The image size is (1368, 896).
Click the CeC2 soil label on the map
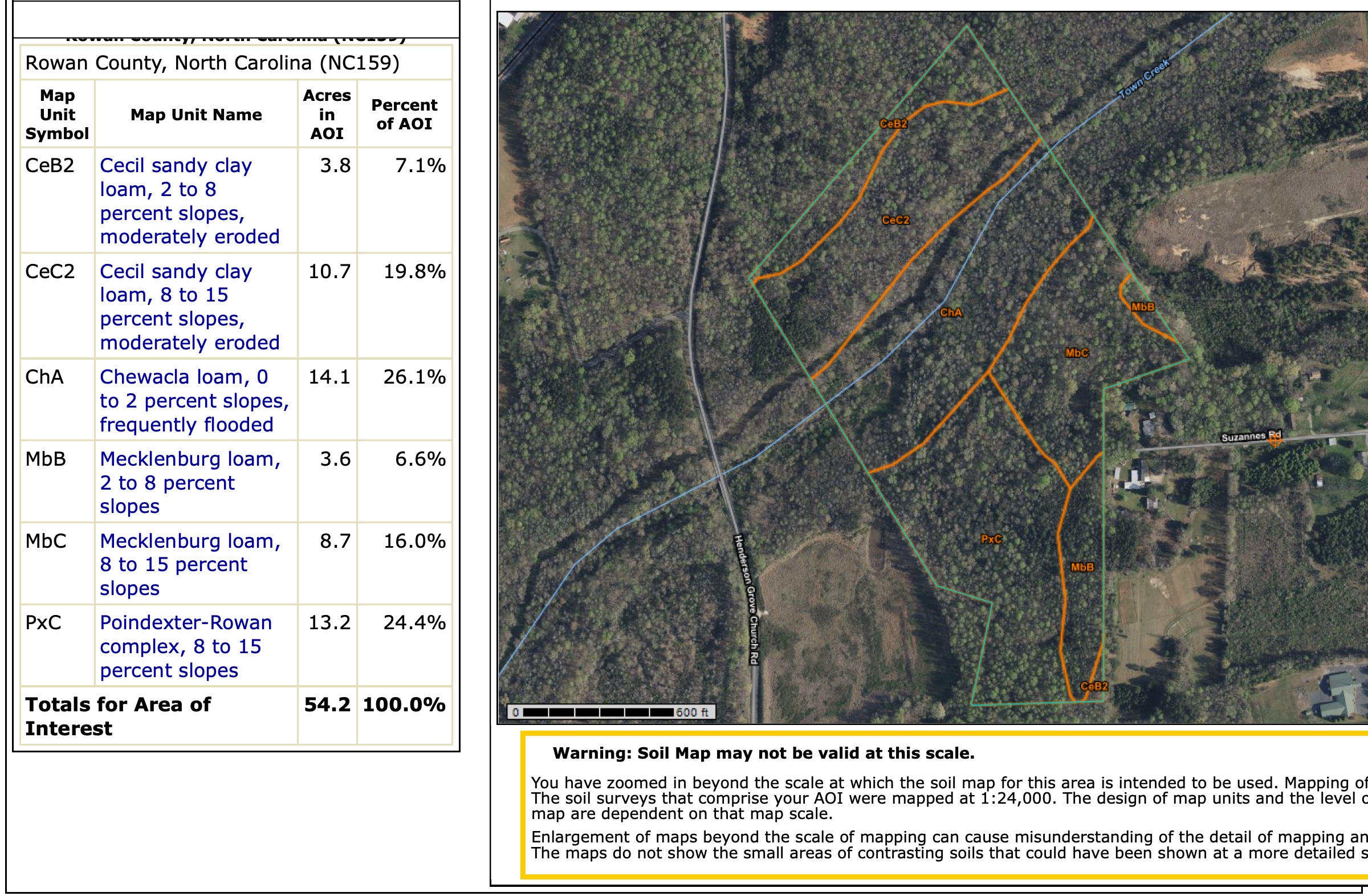pos(895,220)
